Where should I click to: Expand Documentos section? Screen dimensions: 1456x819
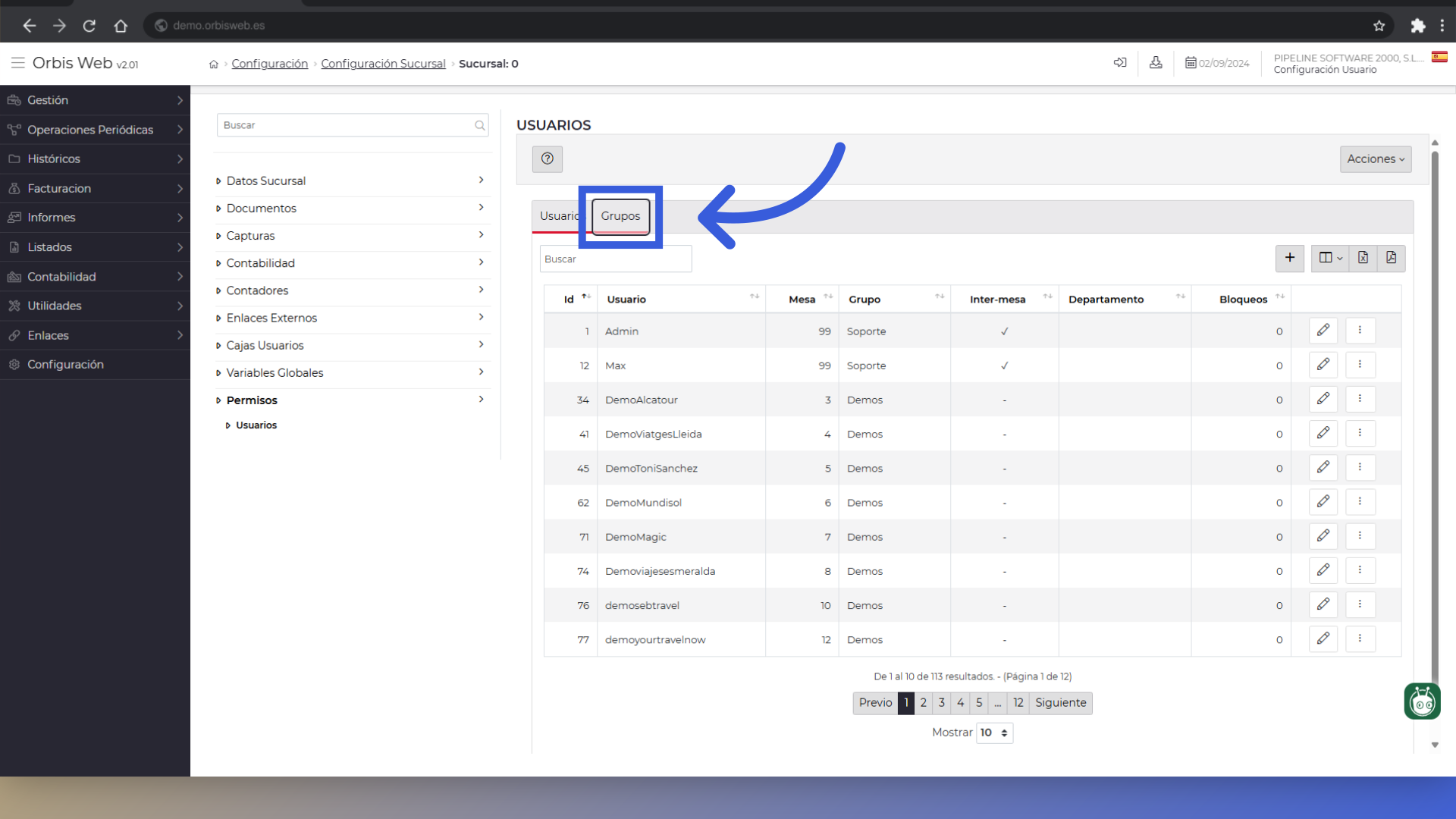point(351,208)
